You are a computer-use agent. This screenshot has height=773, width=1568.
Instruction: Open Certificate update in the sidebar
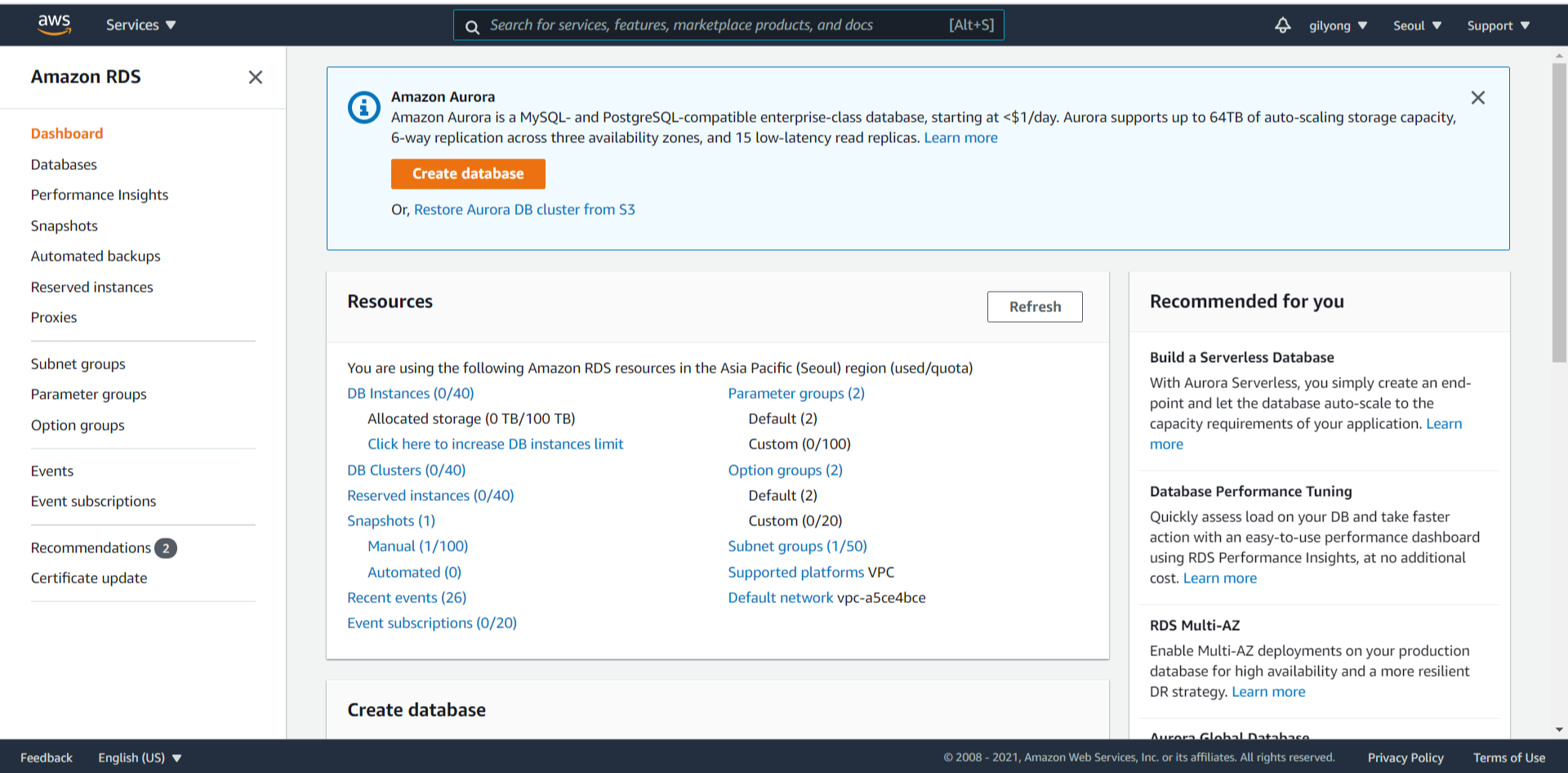point(89,578)
